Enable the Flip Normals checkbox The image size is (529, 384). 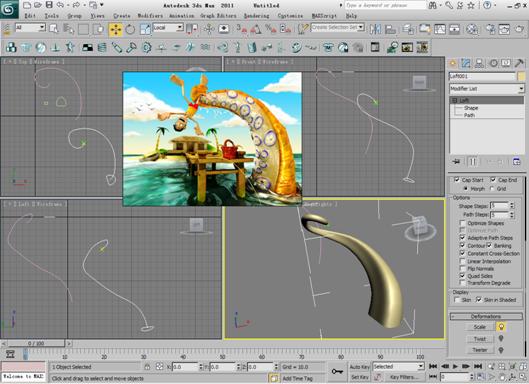[463, 269]
